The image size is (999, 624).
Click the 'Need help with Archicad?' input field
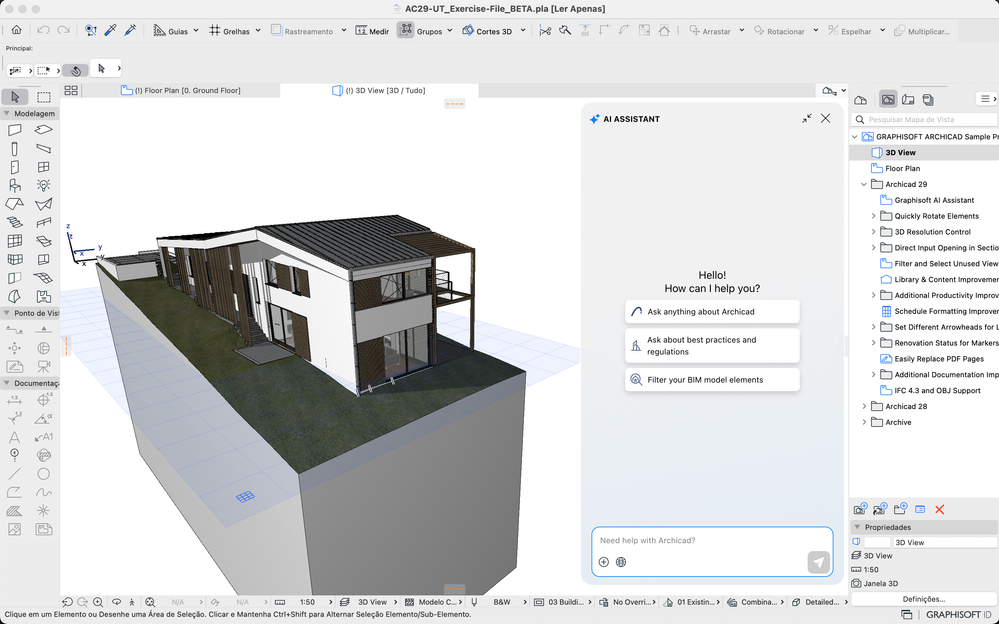coord(700,541)
